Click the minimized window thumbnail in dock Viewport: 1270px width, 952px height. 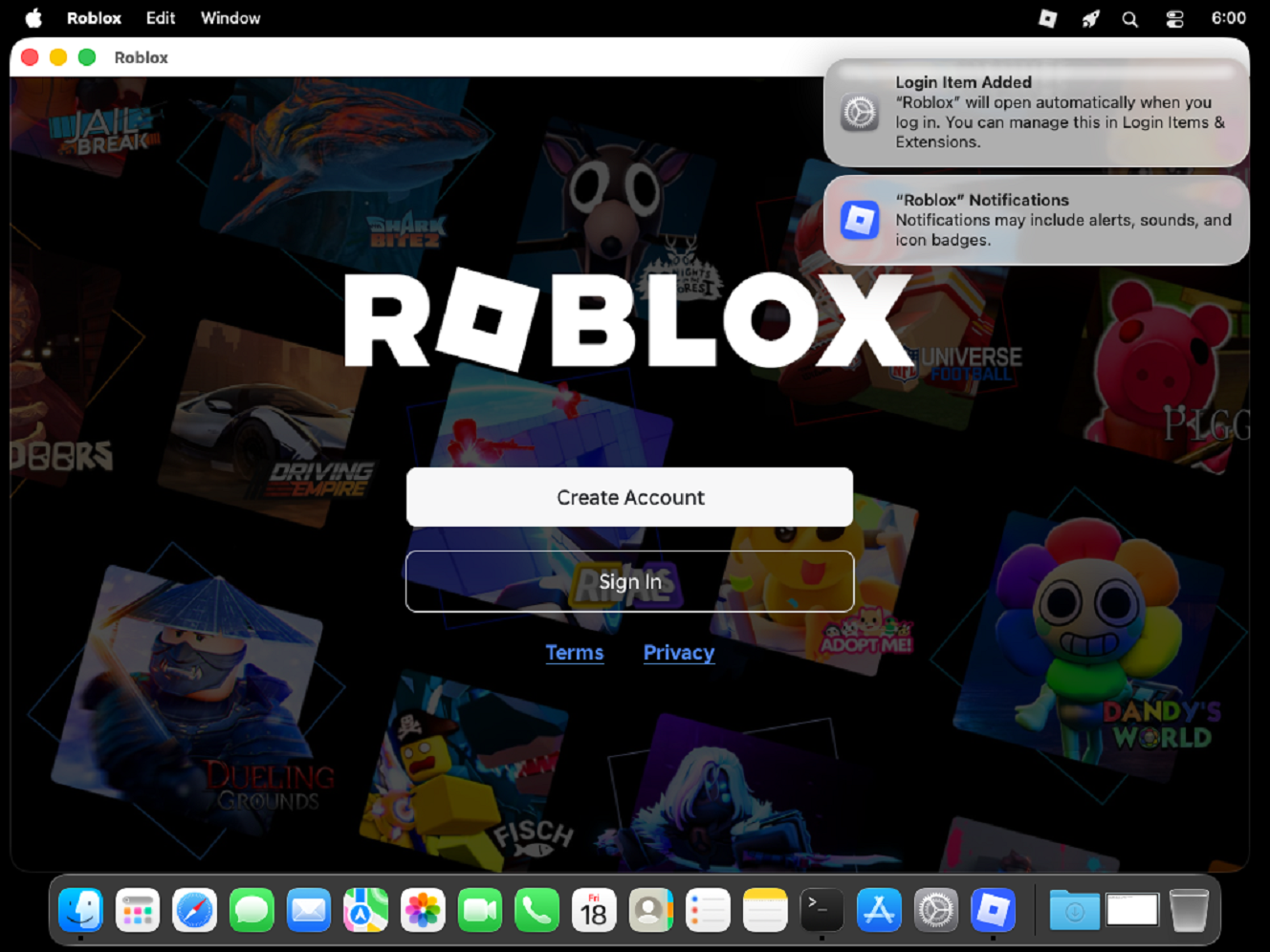point(1132,910)
